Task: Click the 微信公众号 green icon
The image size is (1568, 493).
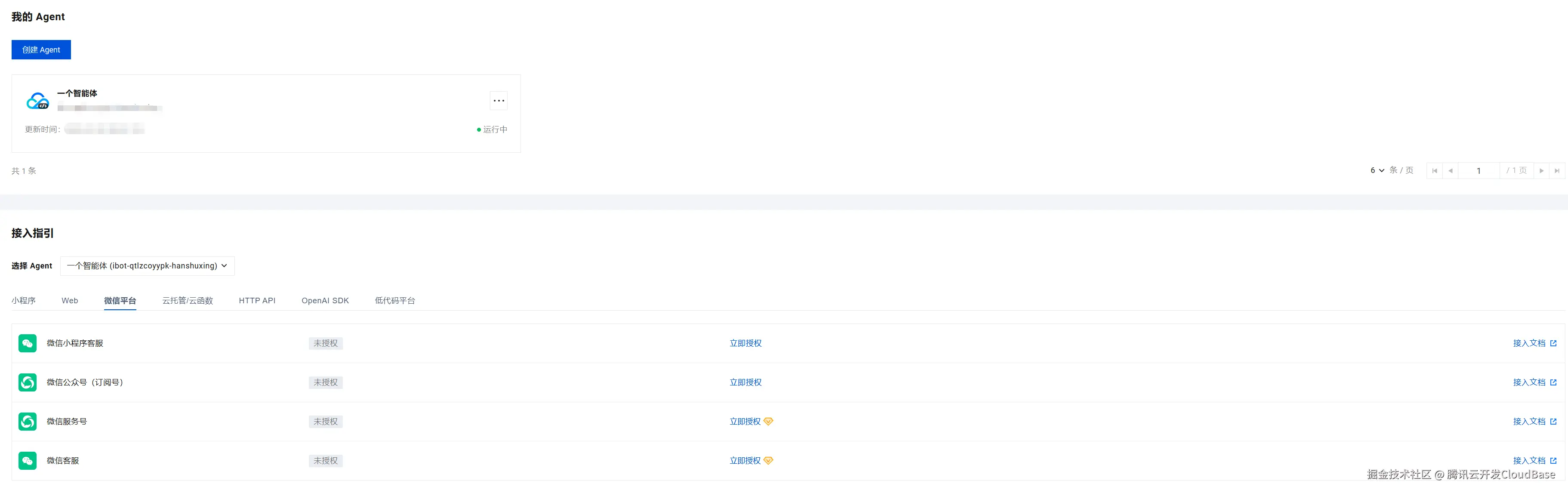Action: tap(28, 382)
